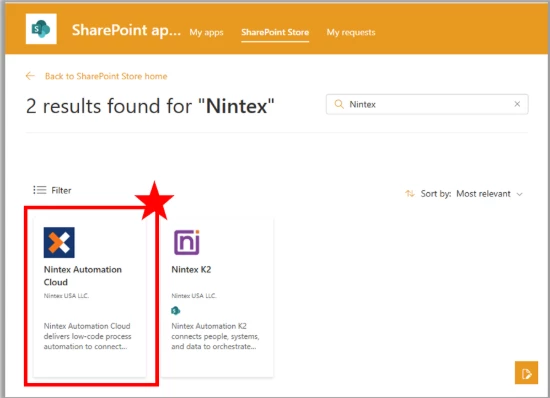Click the Nintex K2 purple logo
This screenshot has height=398, width=550.
pyautogui.click(x=187, y=242)
